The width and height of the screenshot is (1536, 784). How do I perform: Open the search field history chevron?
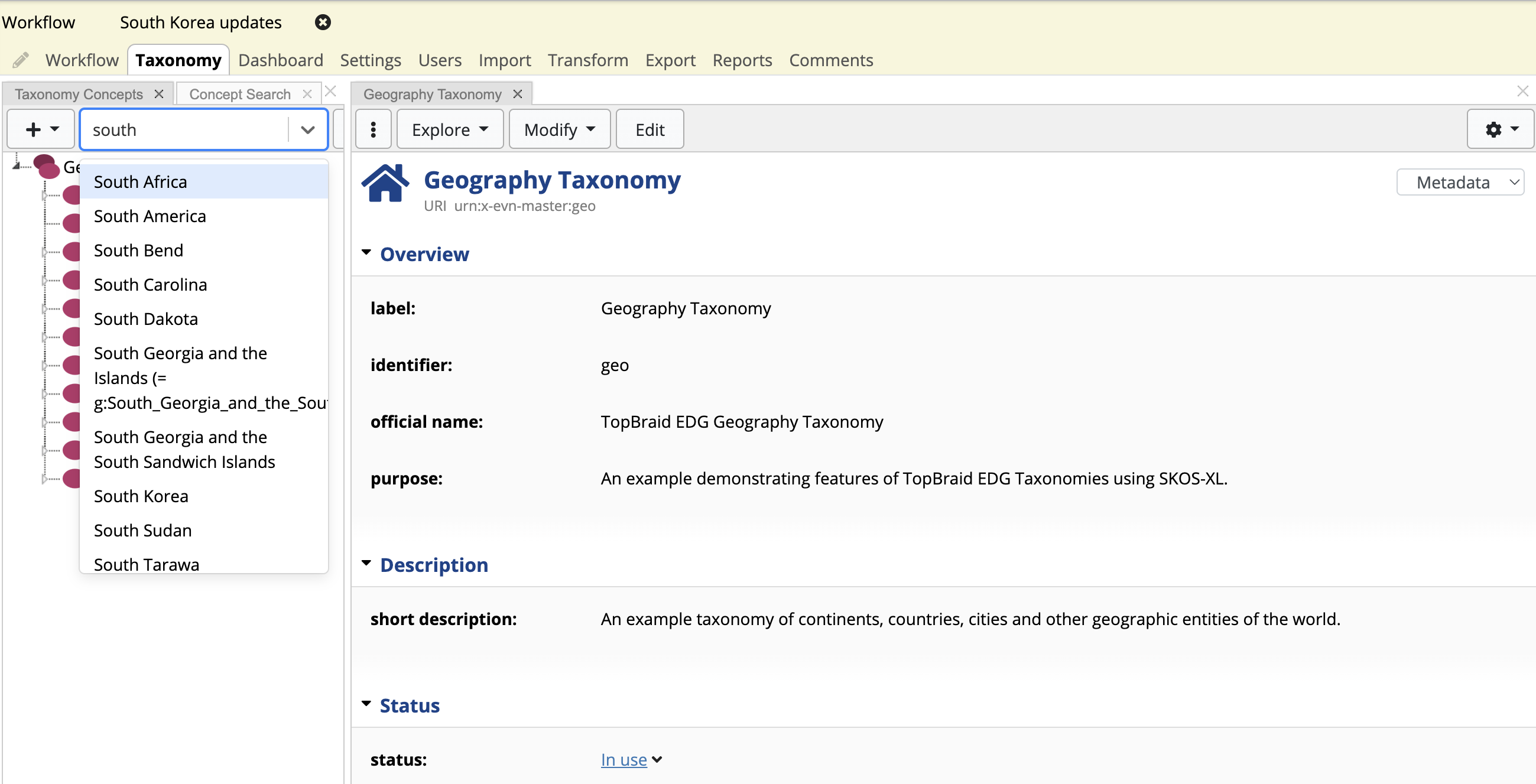click(x=308, y=129)
